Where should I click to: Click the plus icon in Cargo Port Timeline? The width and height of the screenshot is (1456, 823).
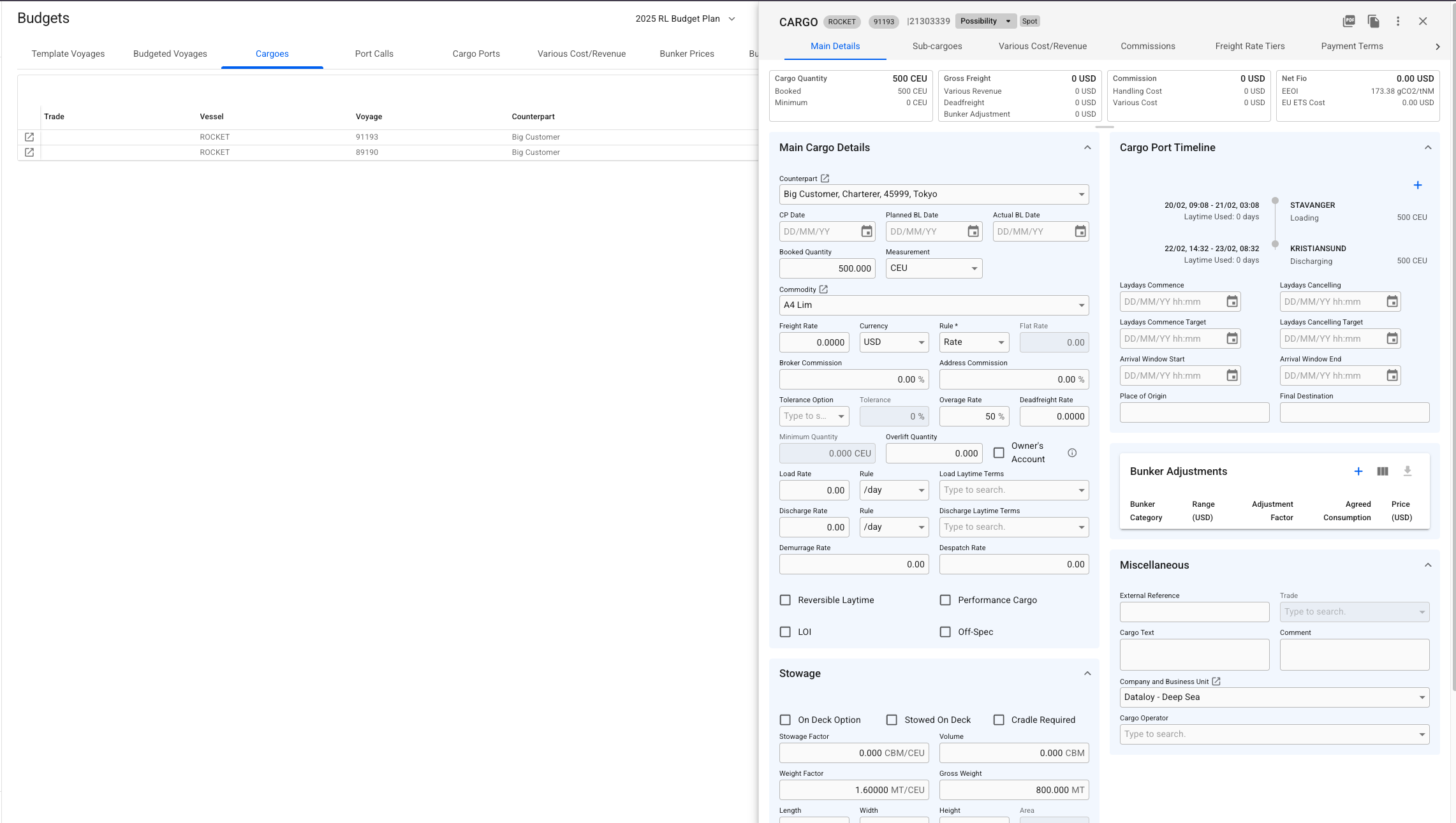(1418, 185)
